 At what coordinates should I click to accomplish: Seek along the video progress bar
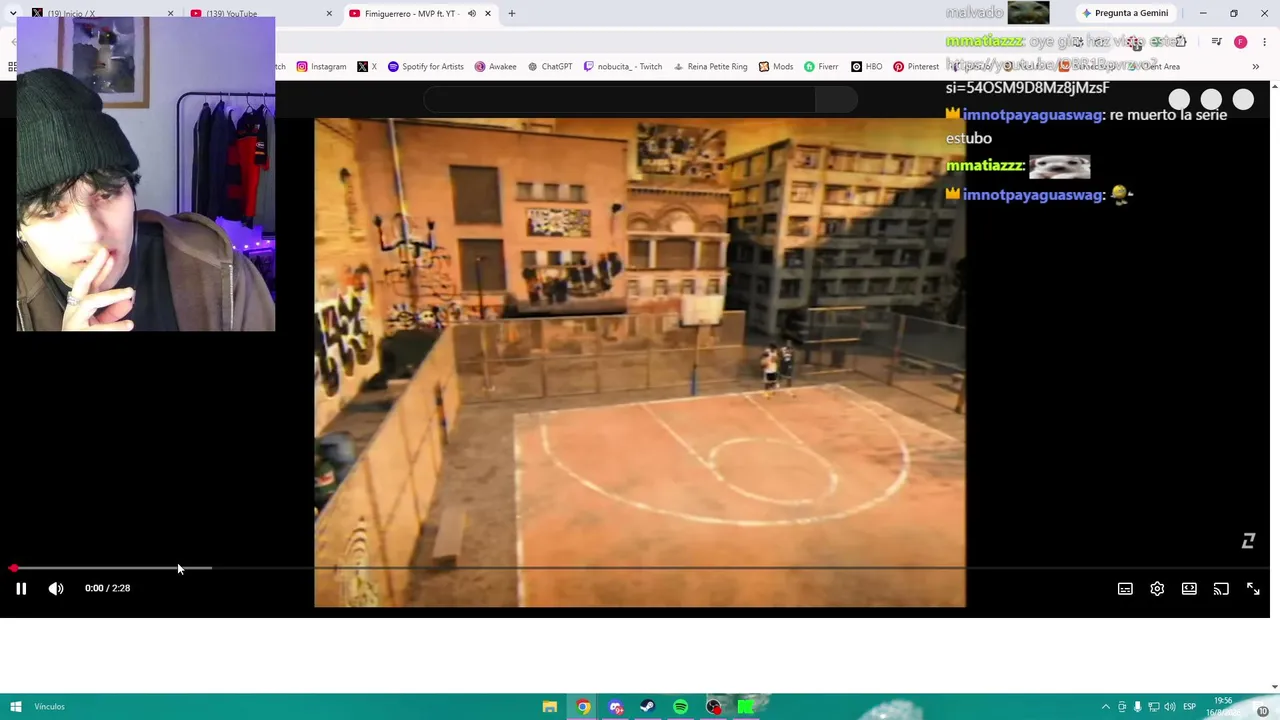[640, 568]
